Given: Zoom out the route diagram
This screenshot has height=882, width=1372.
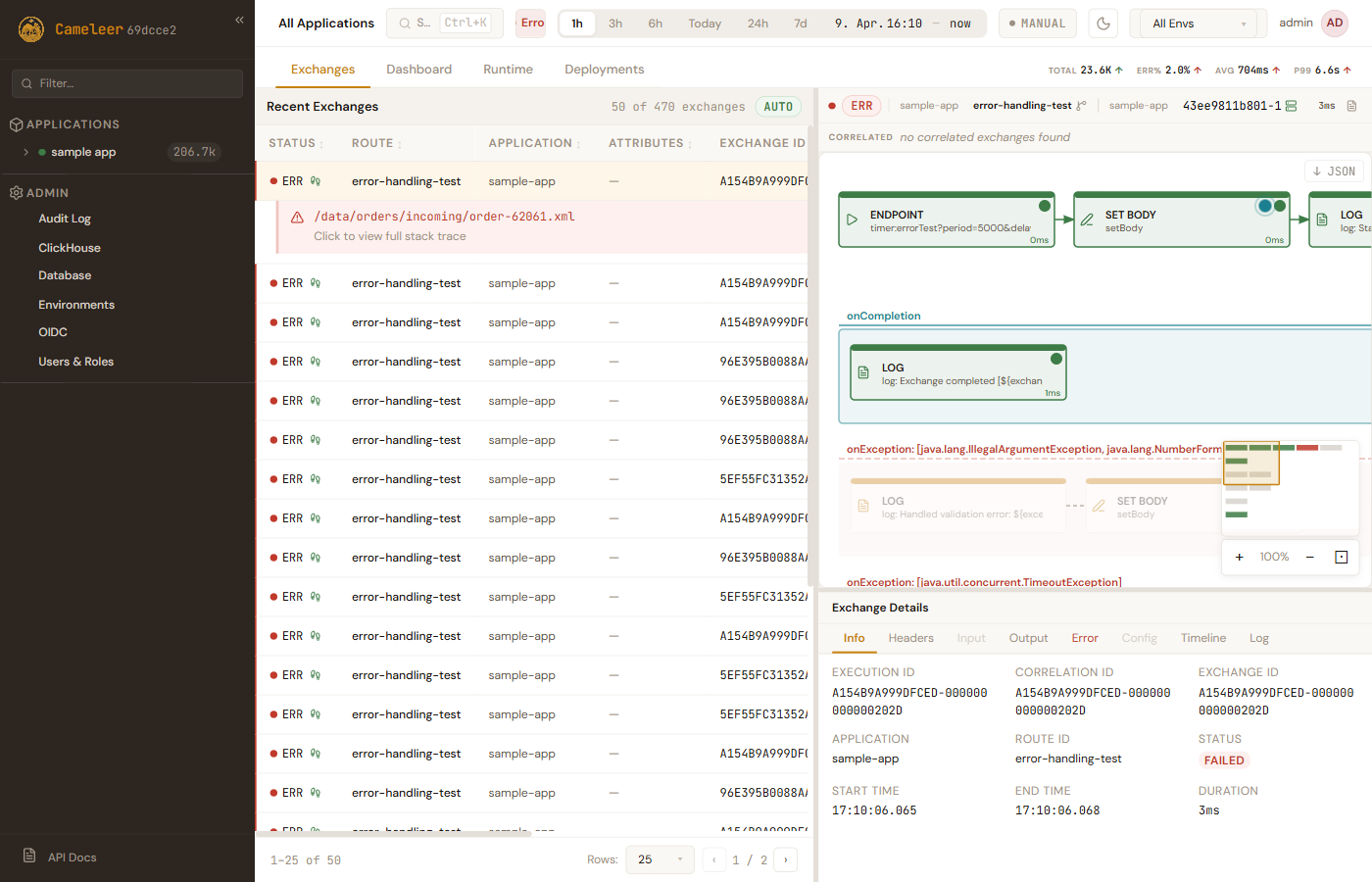Looking at the screenshot, I should pyautogui.click(x=1309, y=557).
